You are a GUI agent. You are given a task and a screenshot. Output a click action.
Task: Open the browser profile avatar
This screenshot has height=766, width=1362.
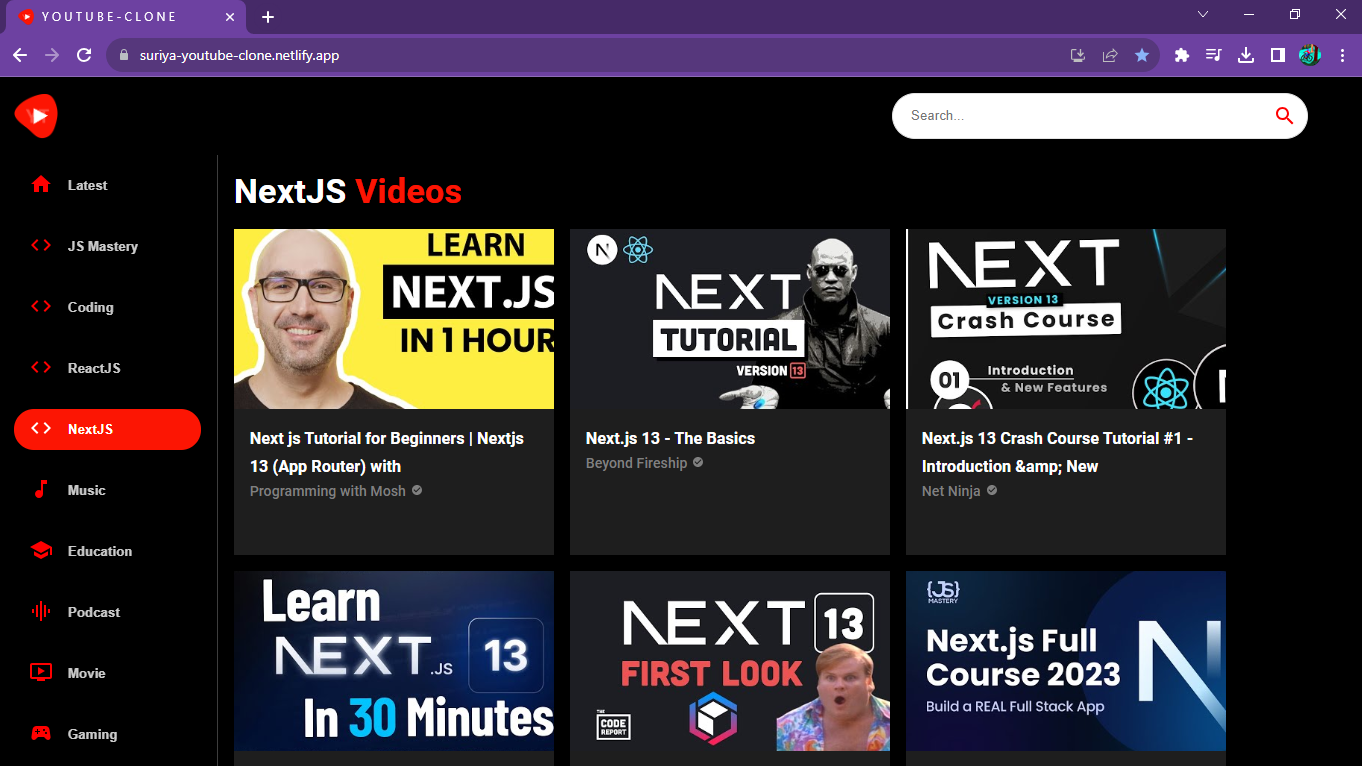(x=1310, y=55)
